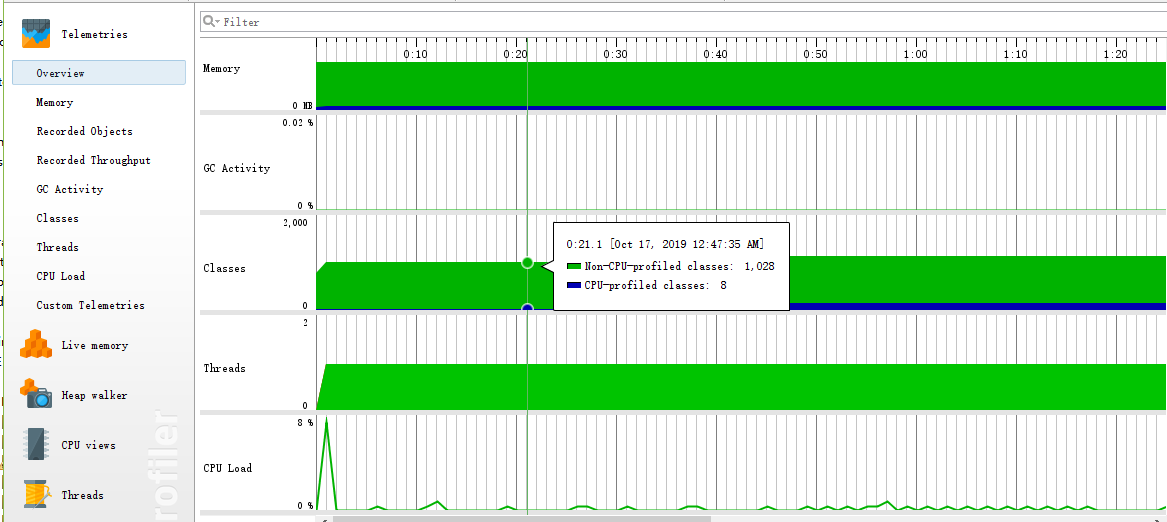
Task: Click the 1:00 timeline tick label
Action: (x=915, y=54)
